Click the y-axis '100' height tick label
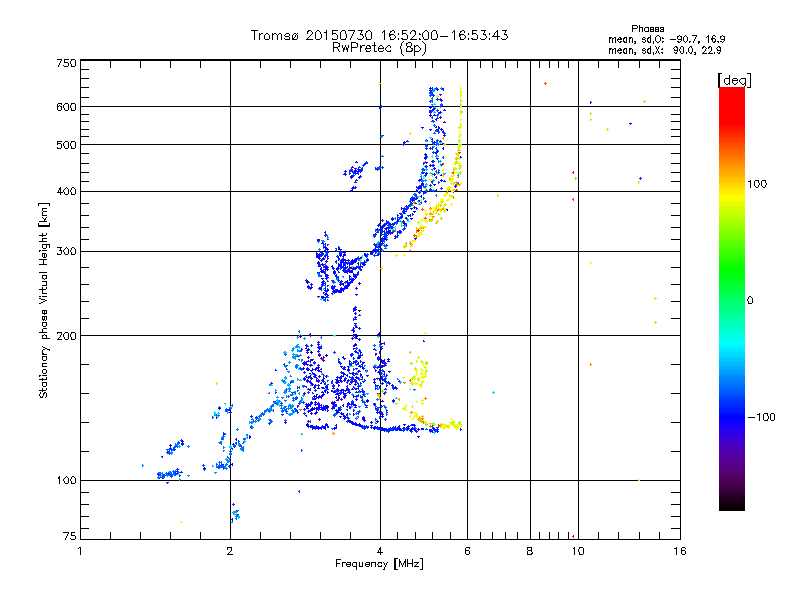The image size is (800, 600). tap(66, 481)
